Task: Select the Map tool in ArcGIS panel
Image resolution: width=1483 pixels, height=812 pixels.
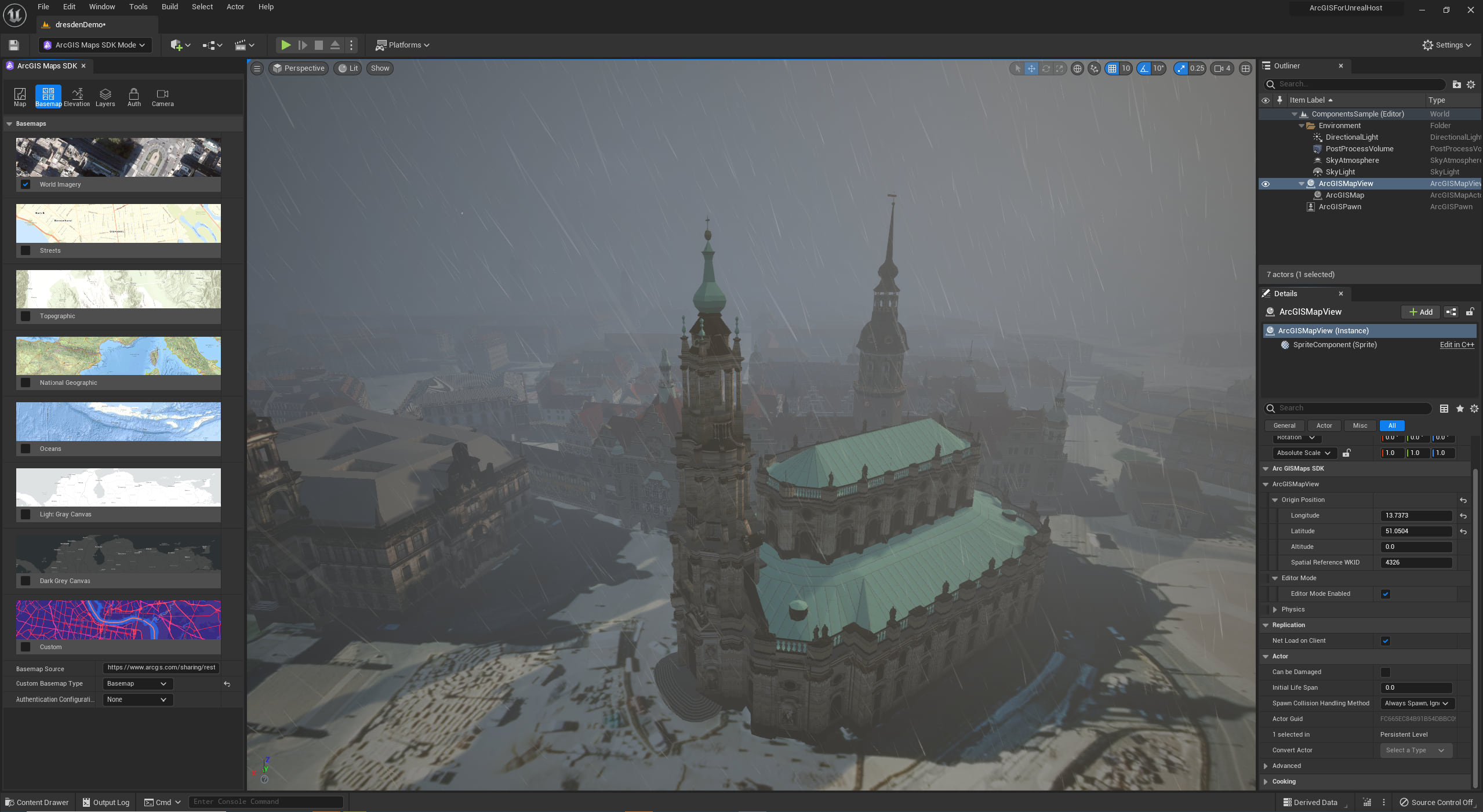Action: click(20, 96)
